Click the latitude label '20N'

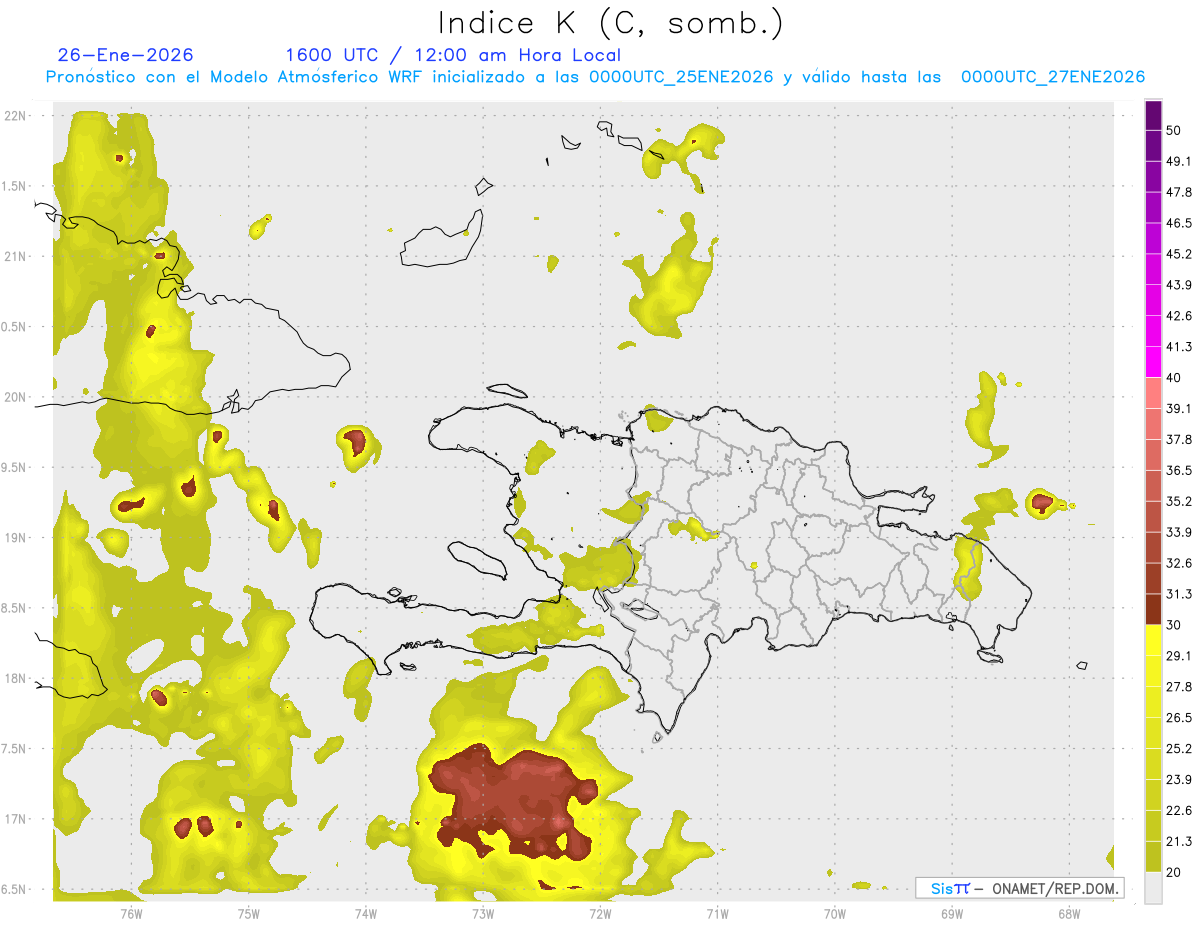click(x=16, y=397)
